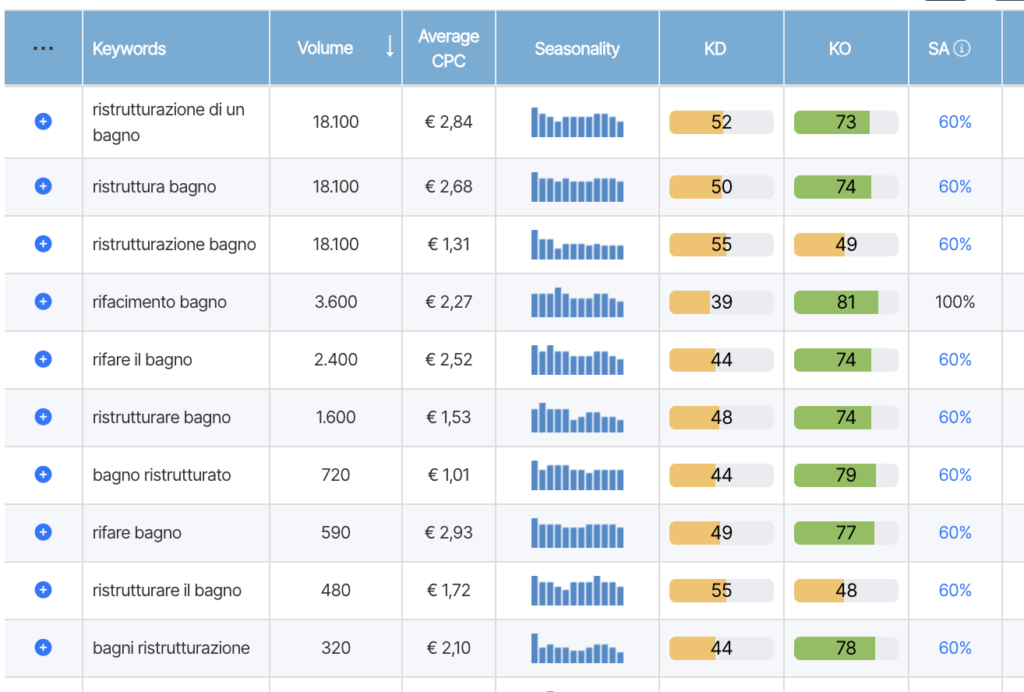The image size is (1024, 692).
Task: Expand row 'ristrutturazione bagno' with plus icon
Action: pos(43,244)
